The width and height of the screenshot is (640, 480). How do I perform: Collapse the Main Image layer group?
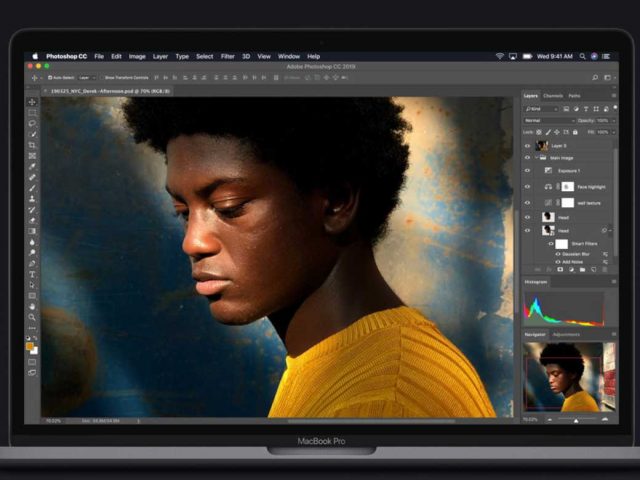tap(535, 158)
